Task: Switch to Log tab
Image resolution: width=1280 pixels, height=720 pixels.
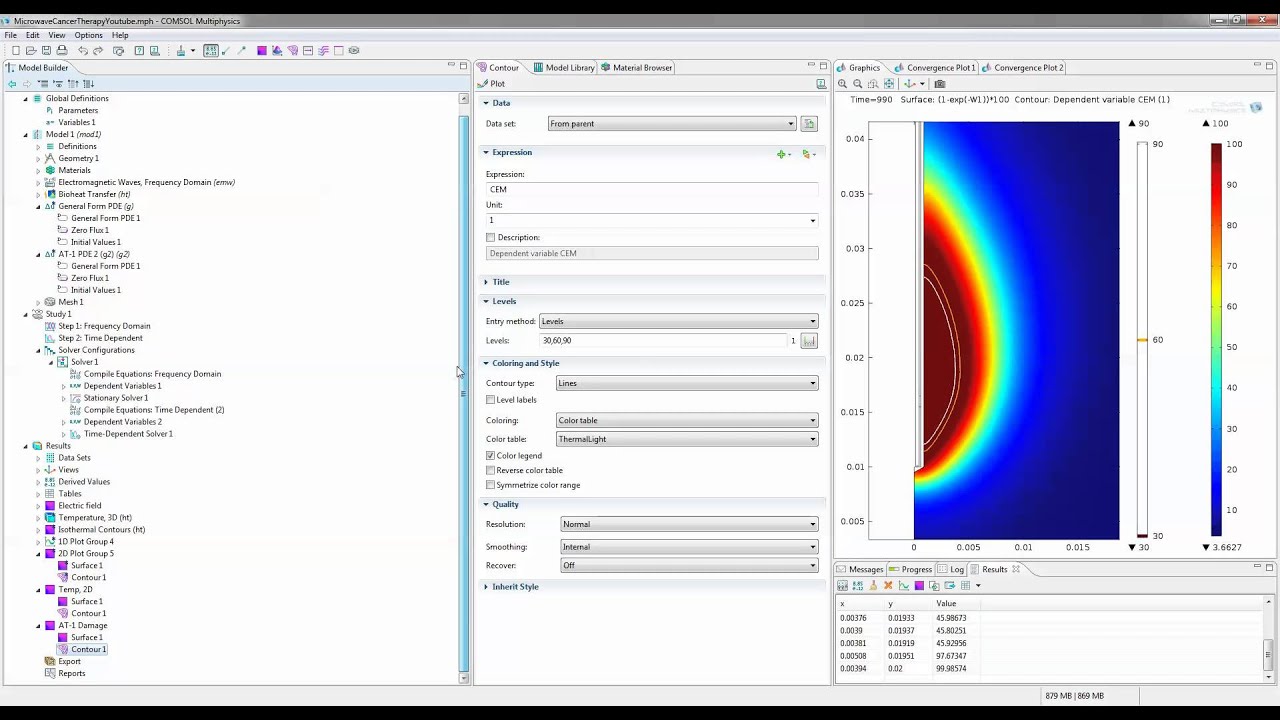Action: (x=951, y=569)
